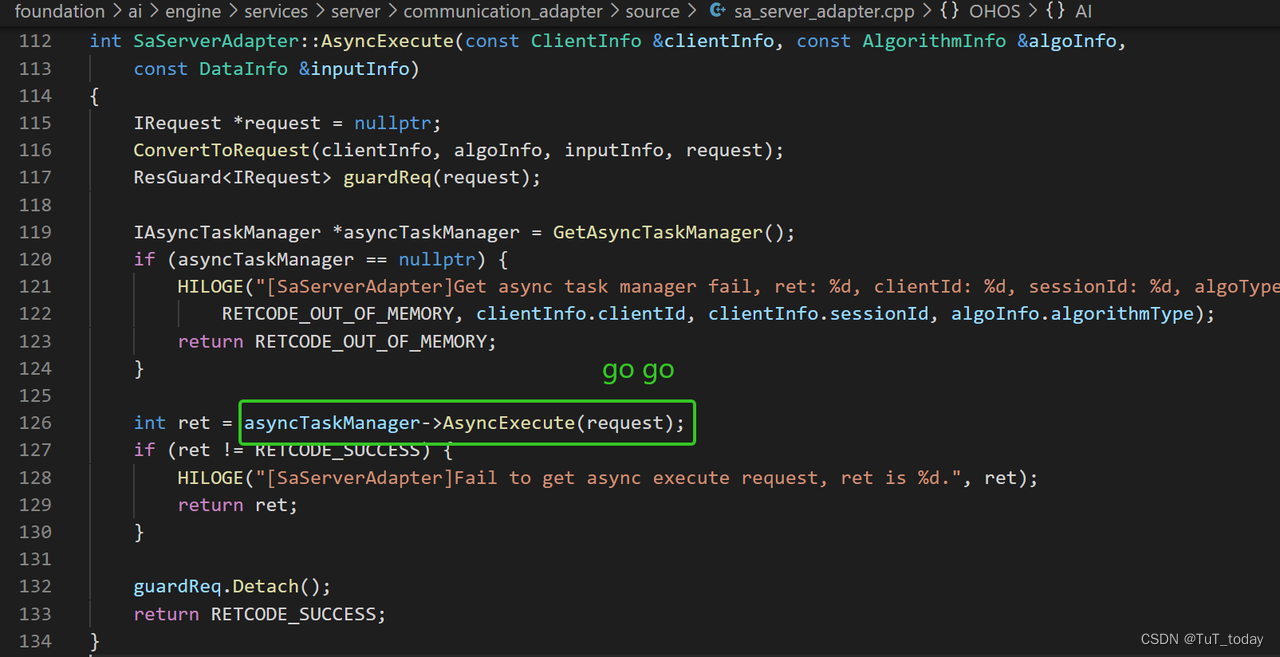Click 'ResGuard<IRequest>' on line 117

click(x=232, y=177)
